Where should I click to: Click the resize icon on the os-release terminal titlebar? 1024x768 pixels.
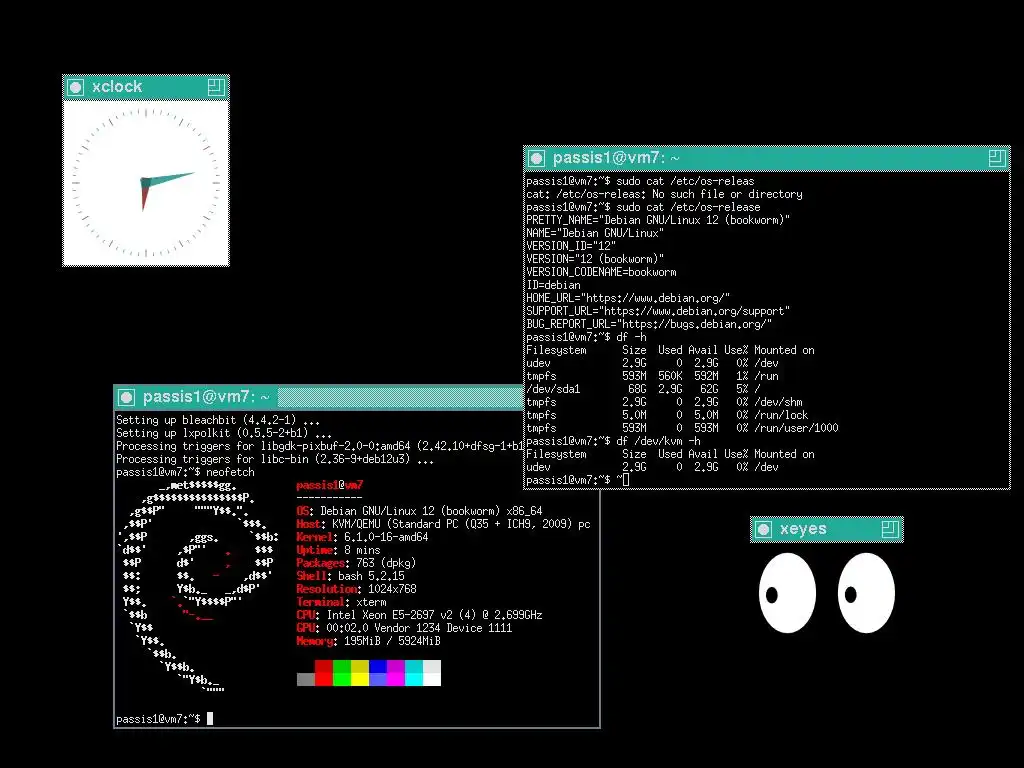click(x=997, y=158)
